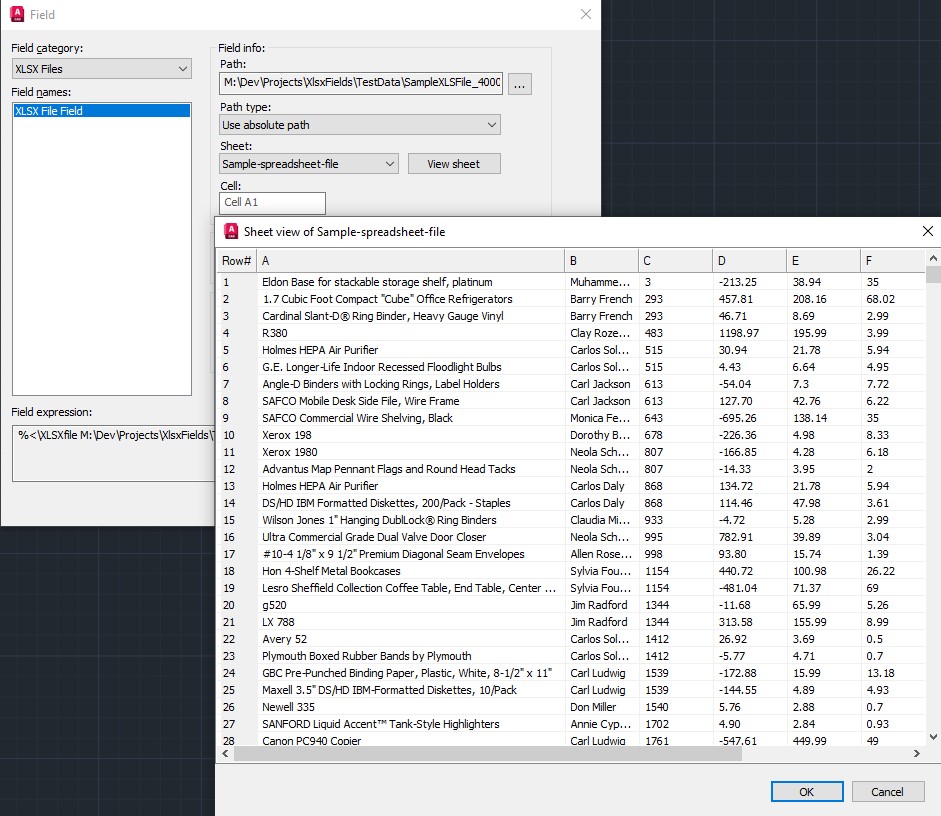Screen dimensions: 941x816
Task: Select XLSX File Field in Field names
Action: point(100,111)
